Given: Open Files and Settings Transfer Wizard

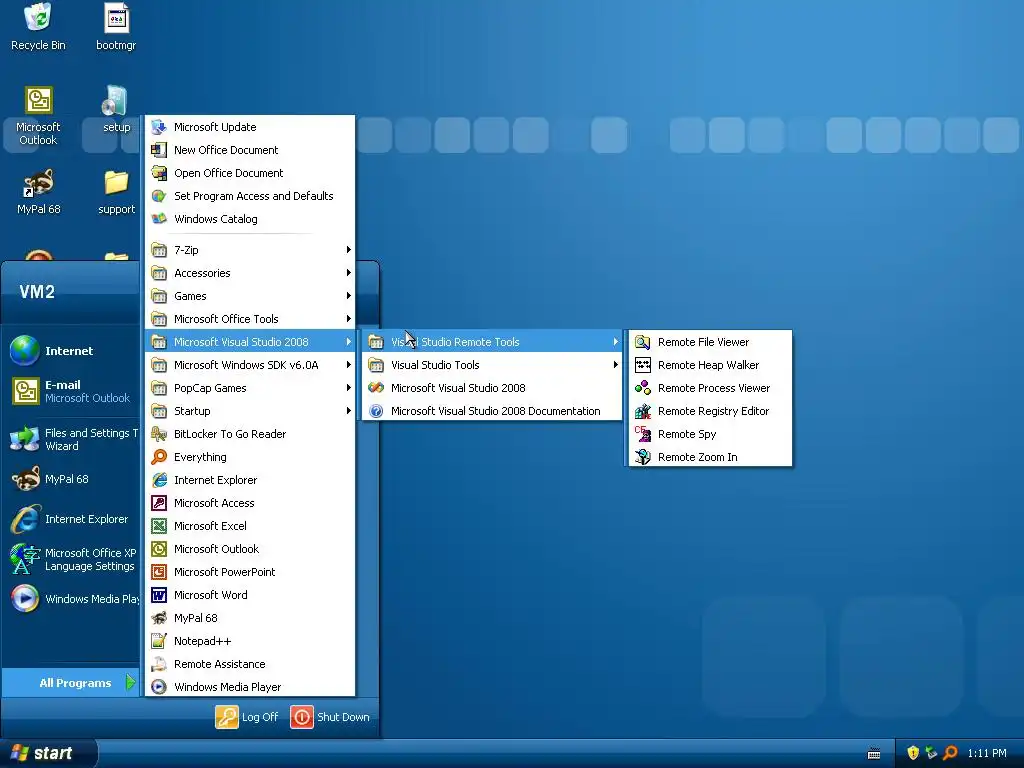Looking at the screenshot, I should 71,440.
